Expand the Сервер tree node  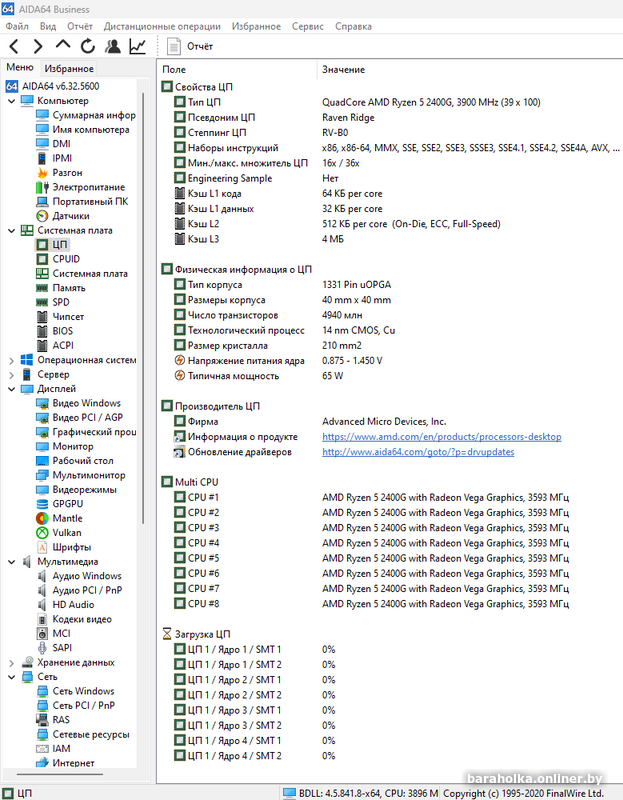[11, 374]
